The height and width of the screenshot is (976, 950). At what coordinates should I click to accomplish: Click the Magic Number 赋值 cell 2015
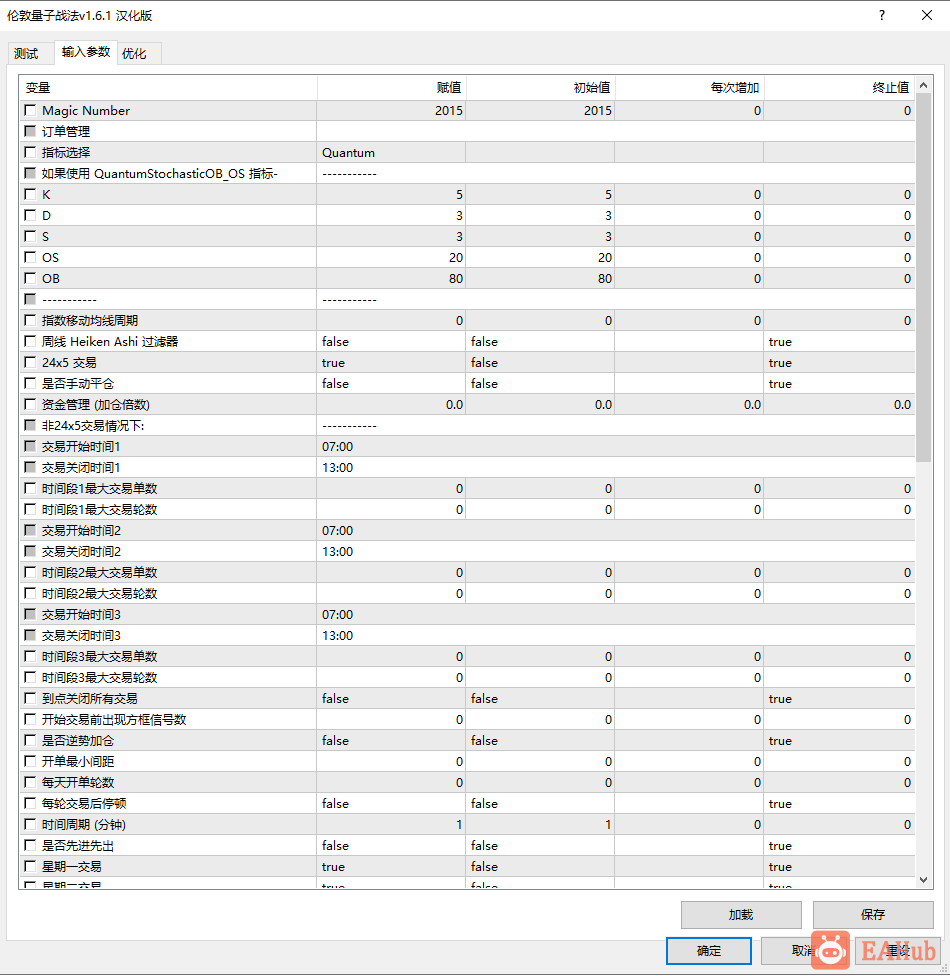(391, 110)
